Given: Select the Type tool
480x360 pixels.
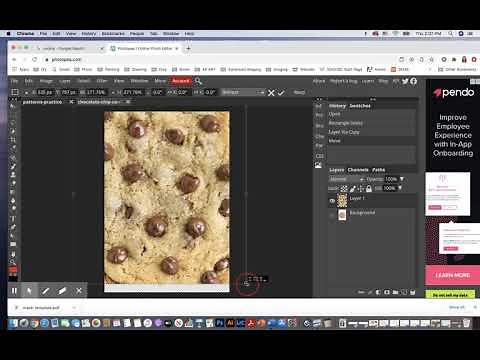Looking at the screenshot, I should point(13,219).
